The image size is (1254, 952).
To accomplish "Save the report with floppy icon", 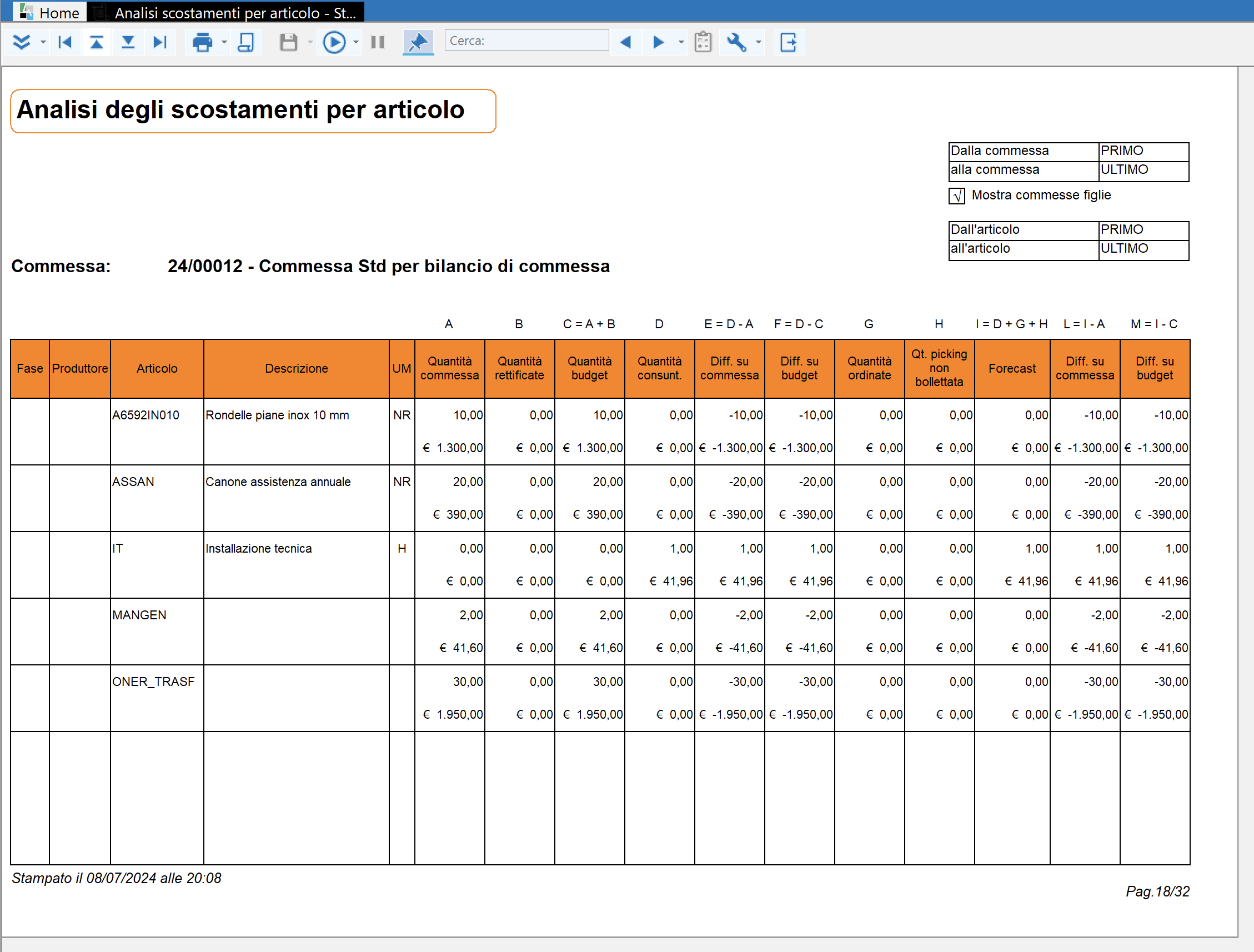I will tap(289, 42).
